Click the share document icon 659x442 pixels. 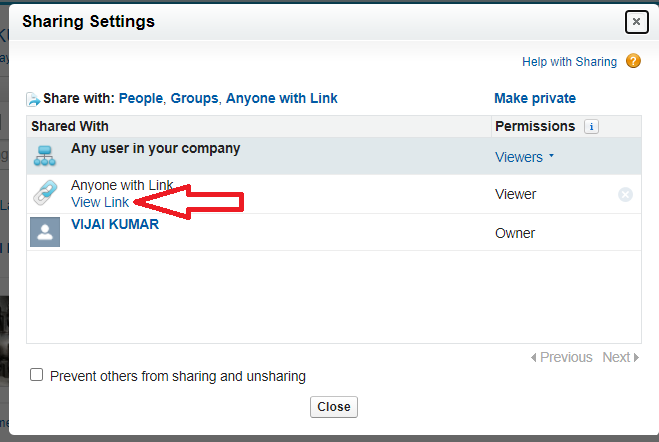click(x=33, y=99)
